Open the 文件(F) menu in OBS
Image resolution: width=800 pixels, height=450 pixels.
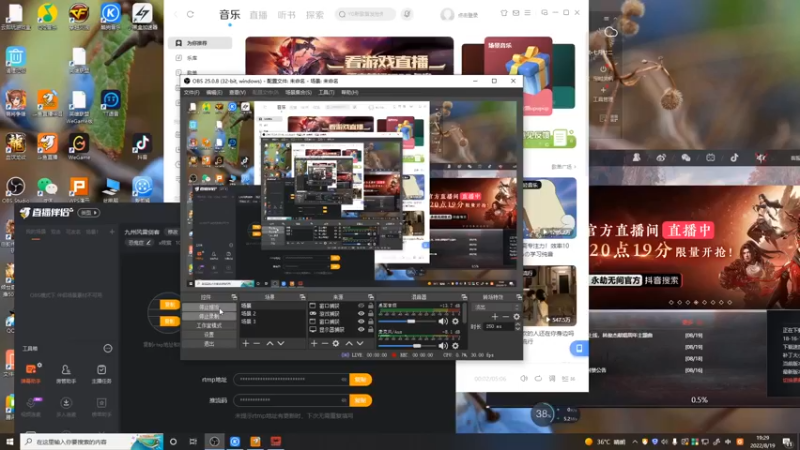tap(191, 92)
